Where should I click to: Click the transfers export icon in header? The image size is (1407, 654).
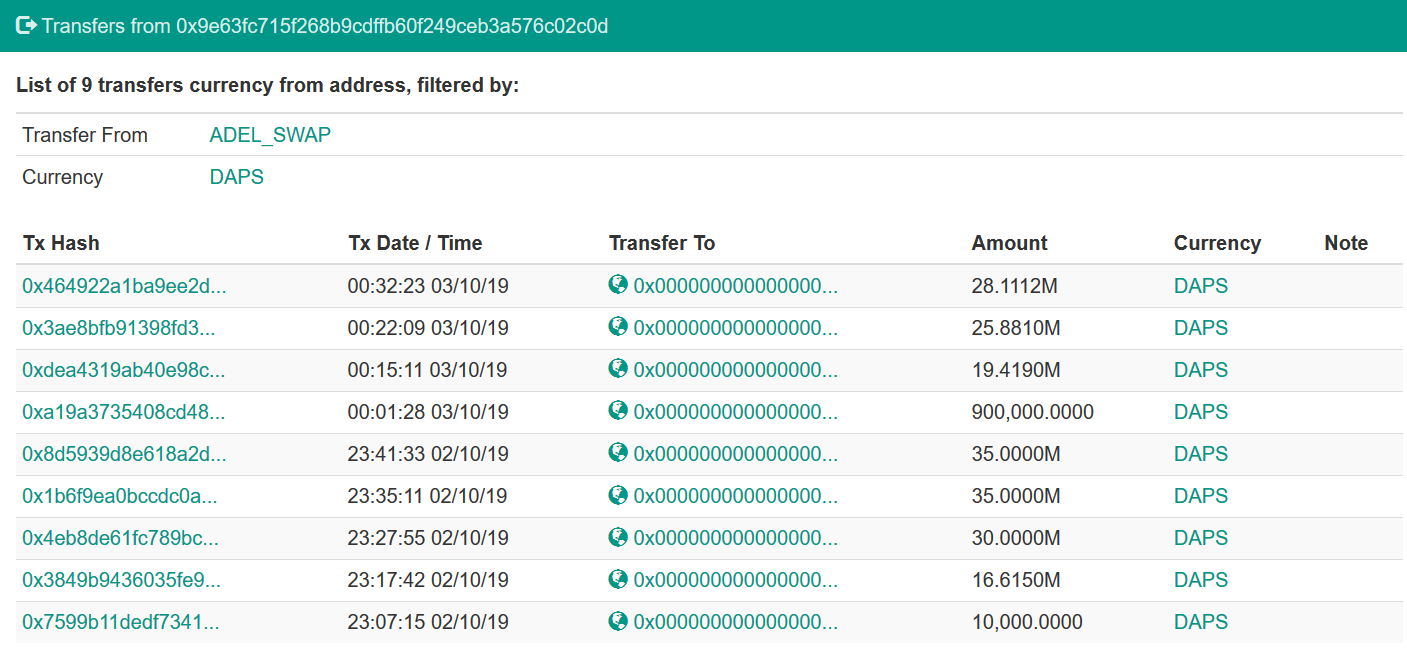(27, 25)
